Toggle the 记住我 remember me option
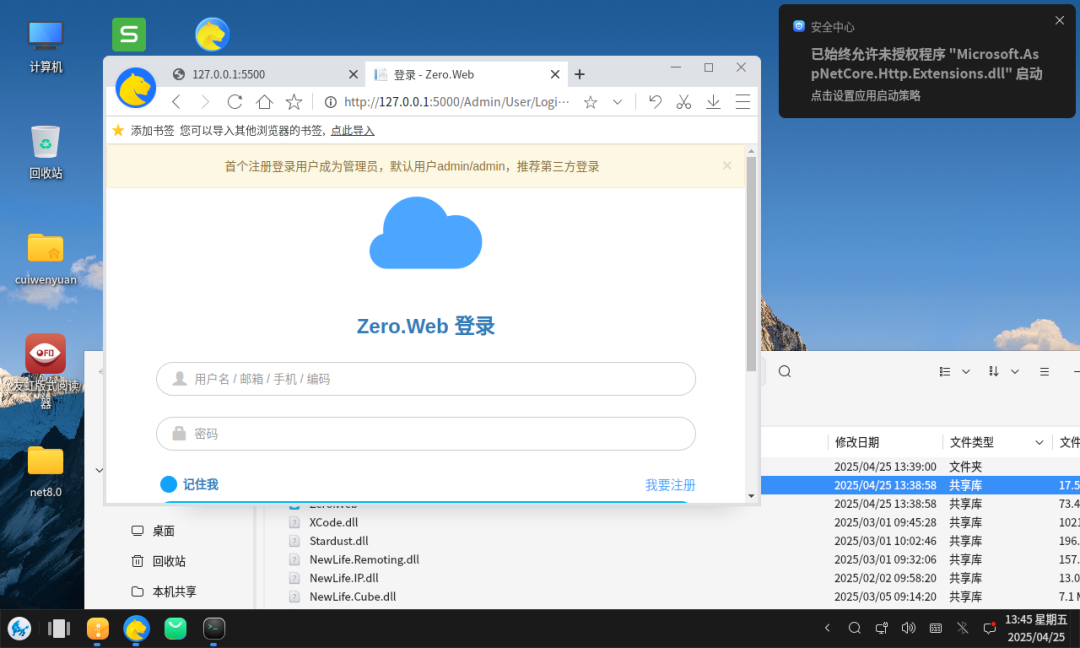The width and height of the screenshot is (1080, 648). coord(189,484)
